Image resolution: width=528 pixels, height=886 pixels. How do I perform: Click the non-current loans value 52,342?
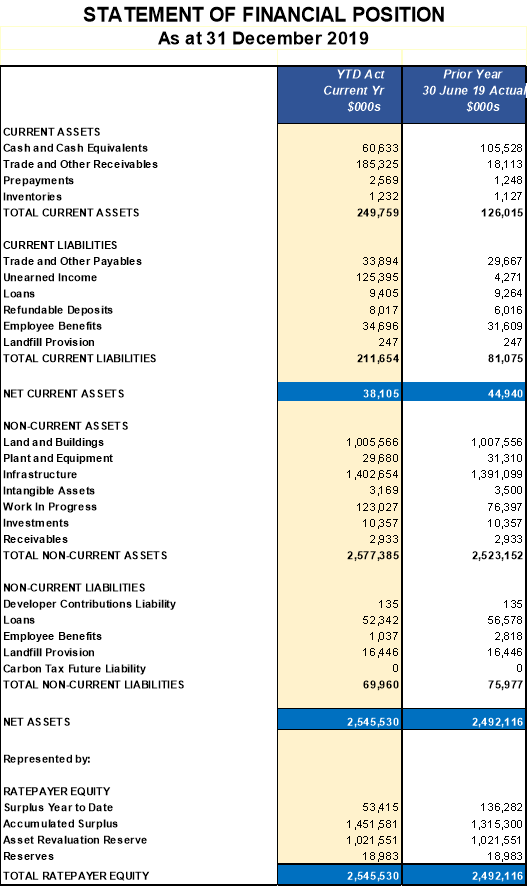point(380,620)
